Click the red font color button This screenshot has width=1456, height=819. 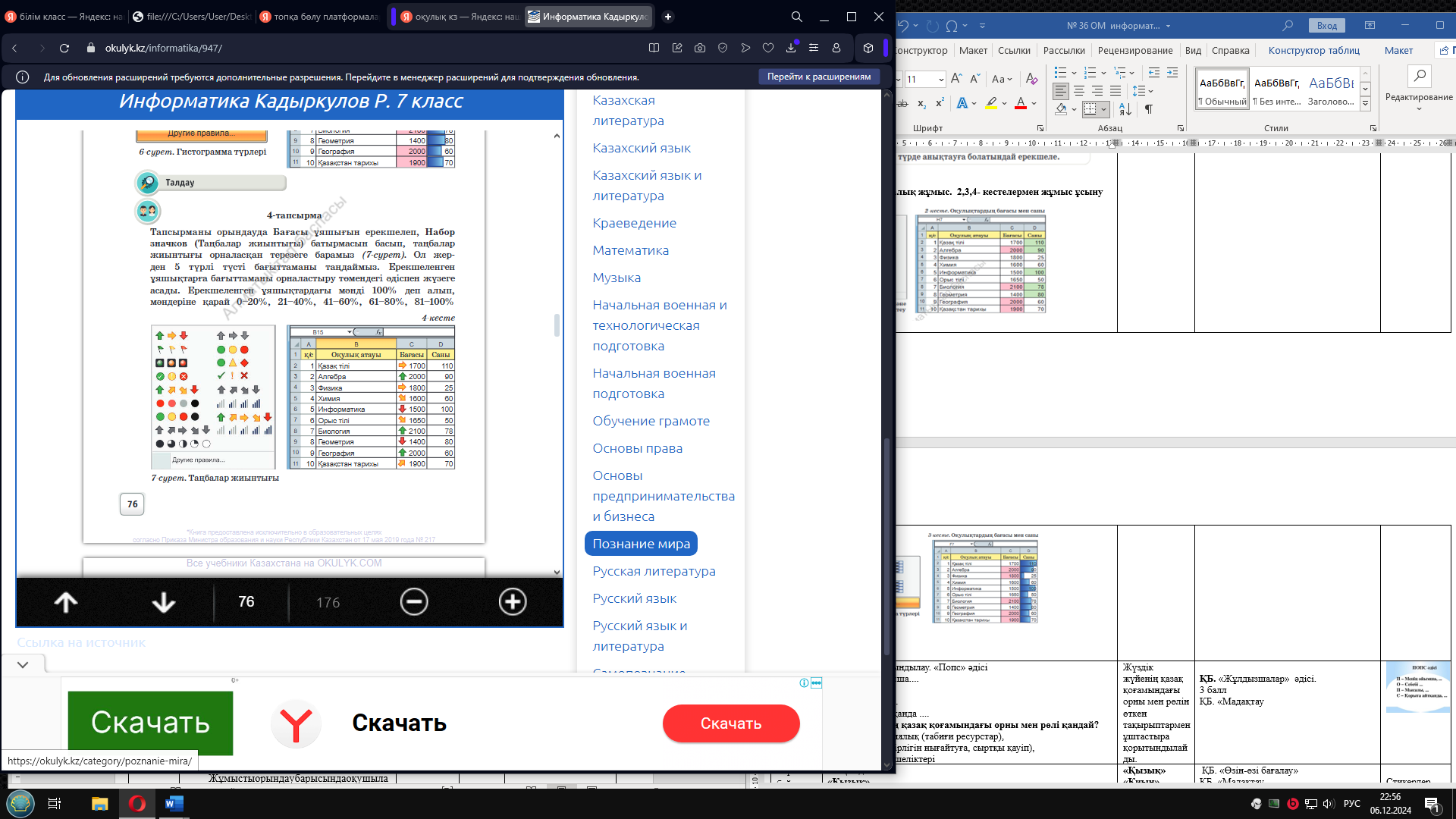pyautogui.click(x=1021, y=103)
